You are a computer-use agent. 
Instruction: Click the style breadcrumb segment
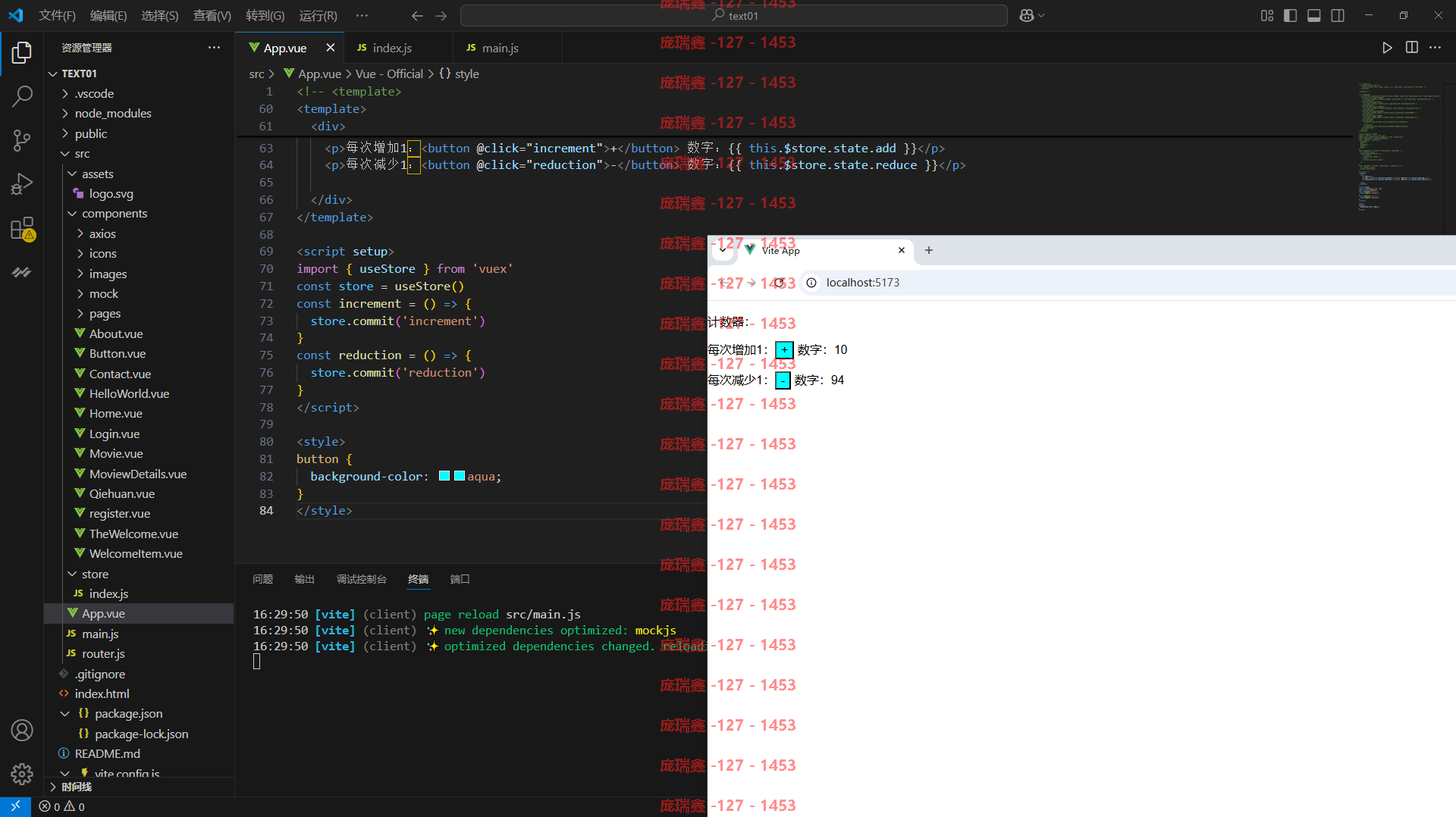(x=459, y=74)
